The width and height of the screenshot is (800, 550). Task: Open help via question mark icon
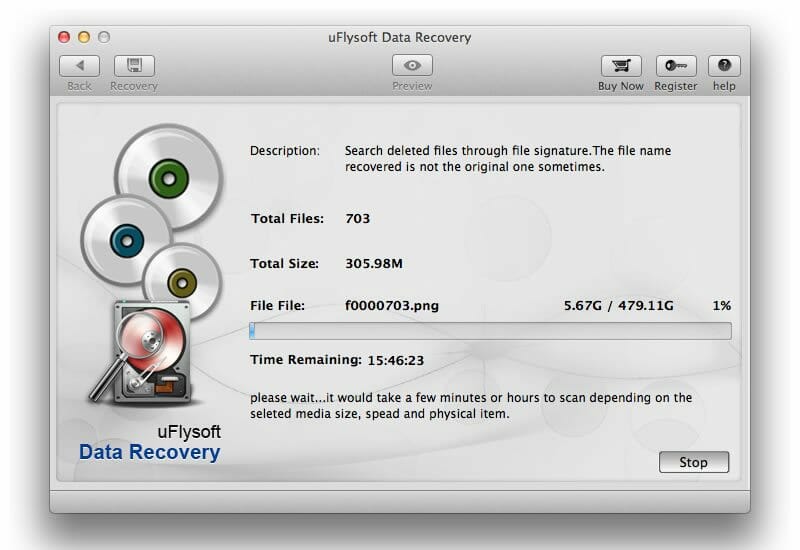[x=724, y=66]
